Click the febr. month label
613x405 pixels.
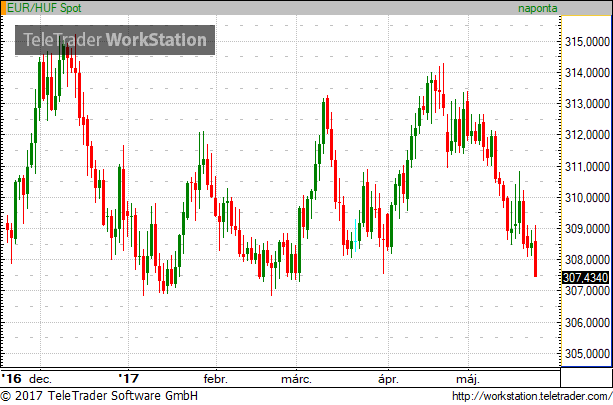(216, 379)
